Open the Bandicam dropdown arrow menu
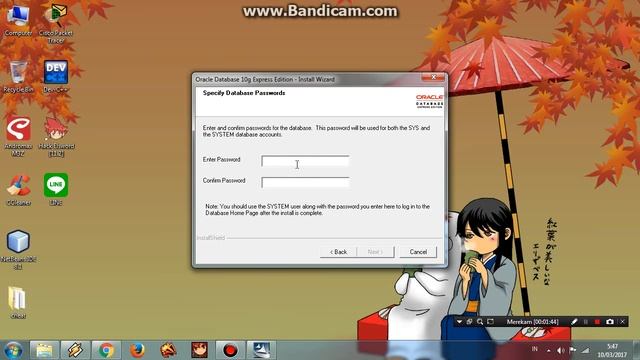Image resolution: width=640 pixels, height=360 pixels. pos(459,322)
